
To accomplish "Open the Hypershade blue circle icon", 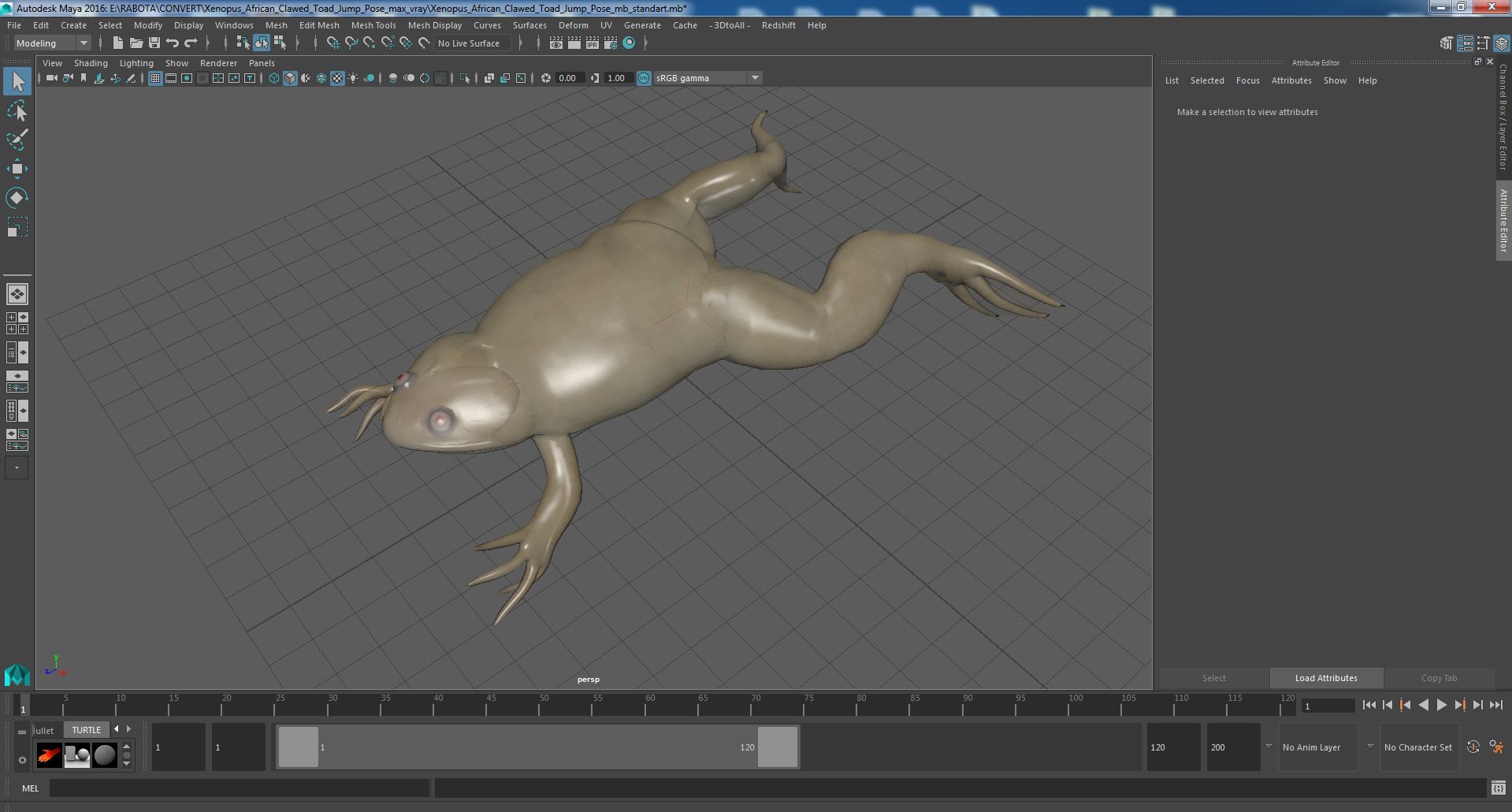I will 629,43.
